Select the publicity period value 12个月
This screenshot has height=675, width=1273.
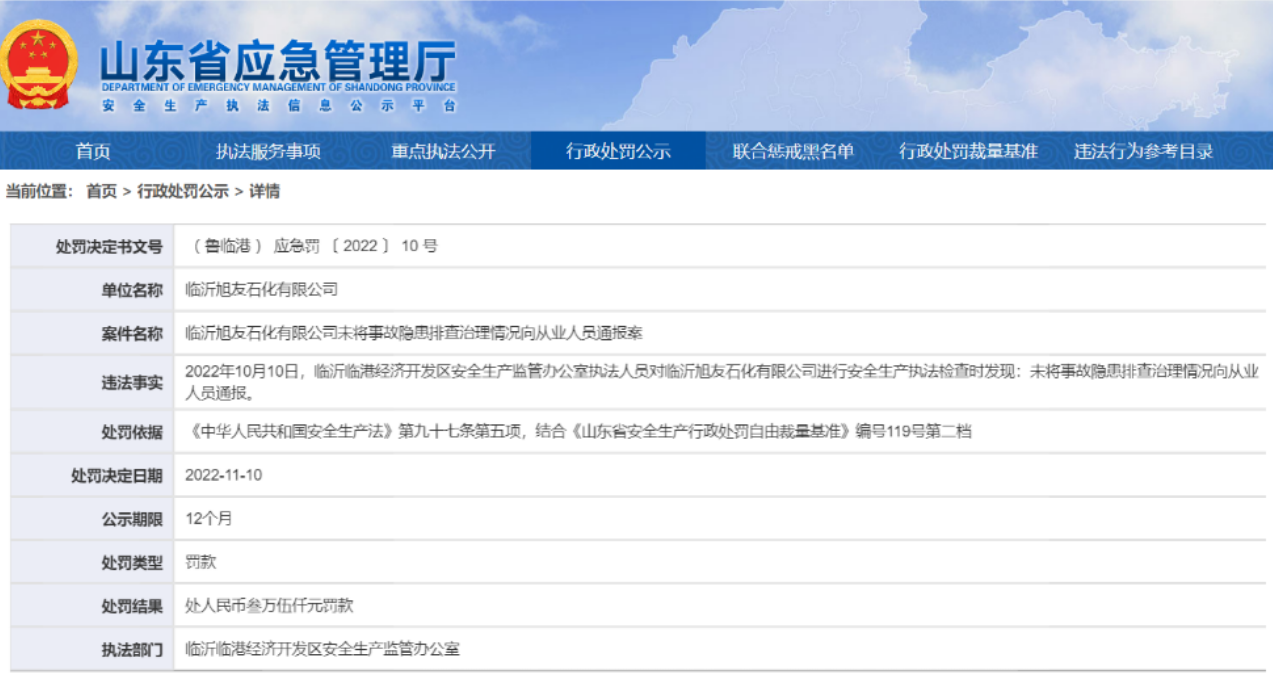pyautogui.click(x=209, y=519)
